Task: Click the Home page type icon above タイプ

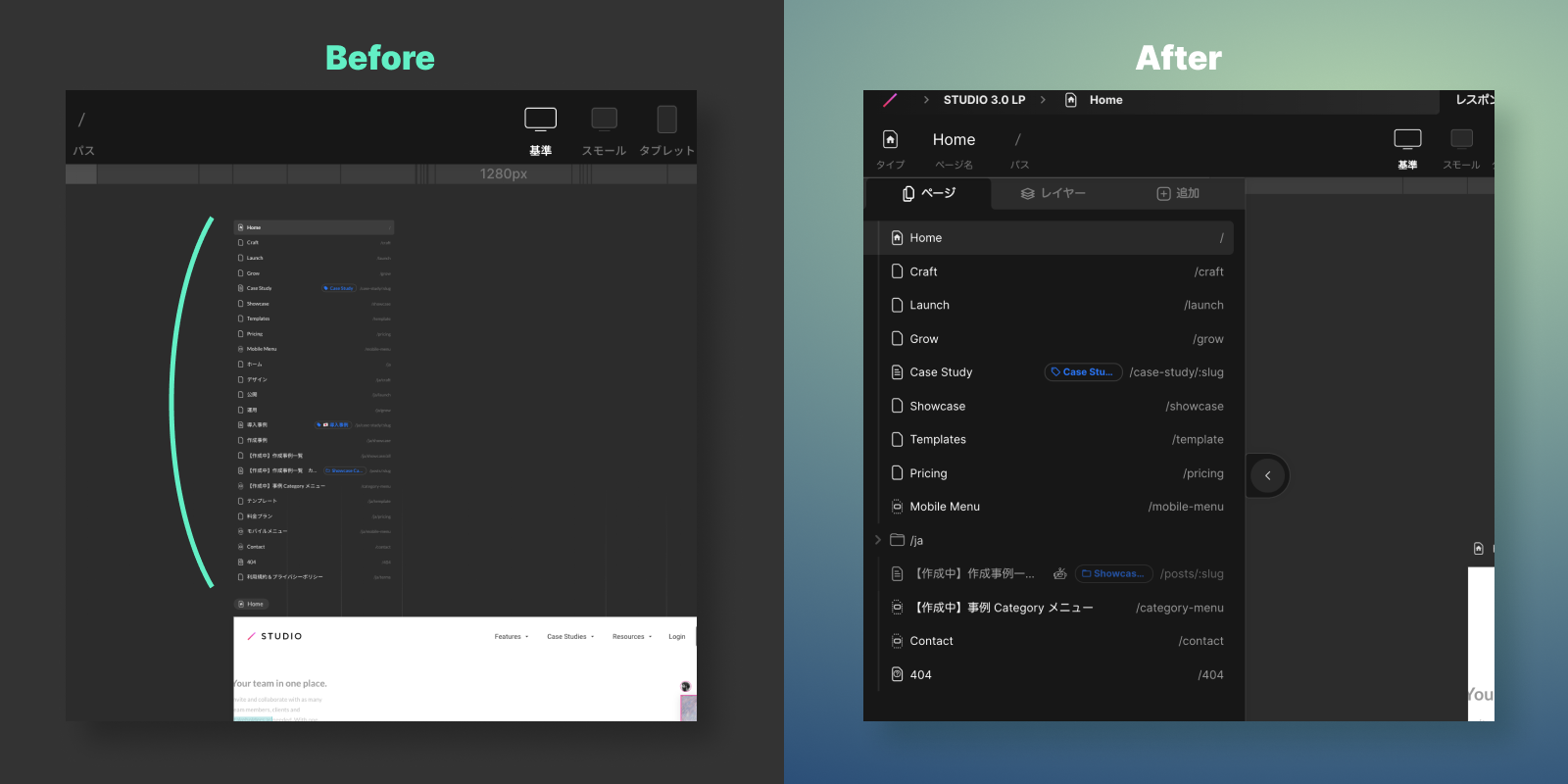Action: pyautogui.click(x=890, y=139)
